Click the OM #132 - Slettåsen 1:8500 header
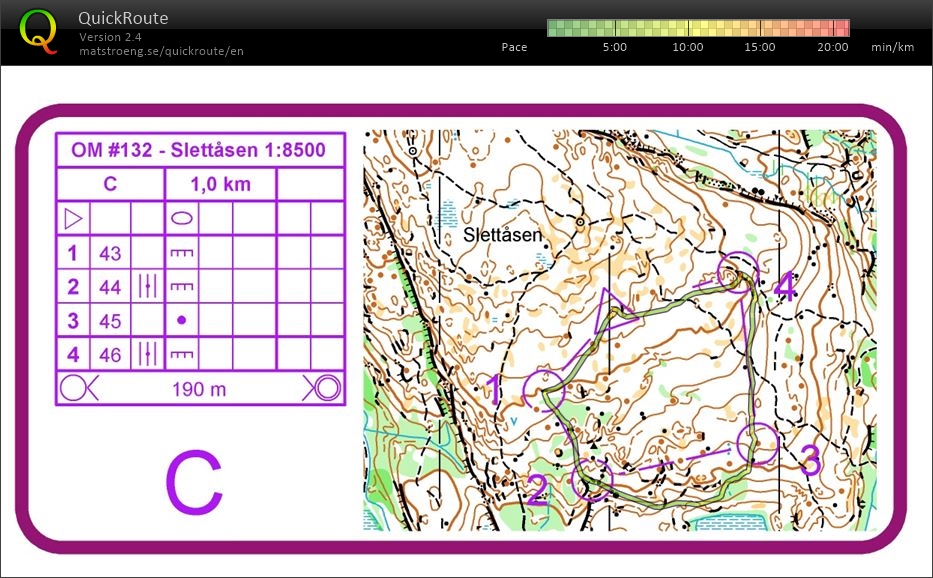Screen dimensions: 933x578 click(x=199, y=150)
